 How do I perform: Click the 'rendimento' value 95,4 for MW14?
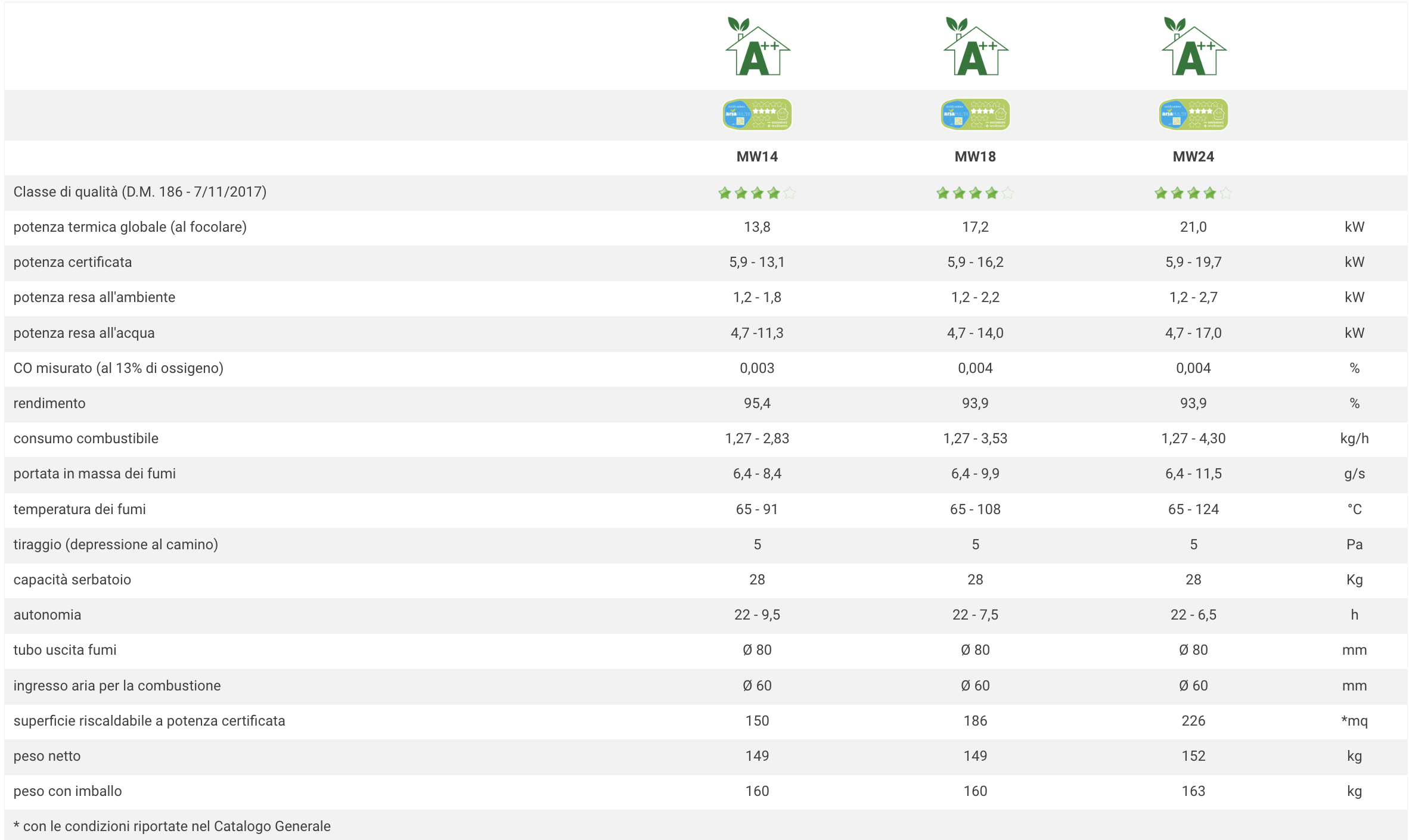coord(757,403)
